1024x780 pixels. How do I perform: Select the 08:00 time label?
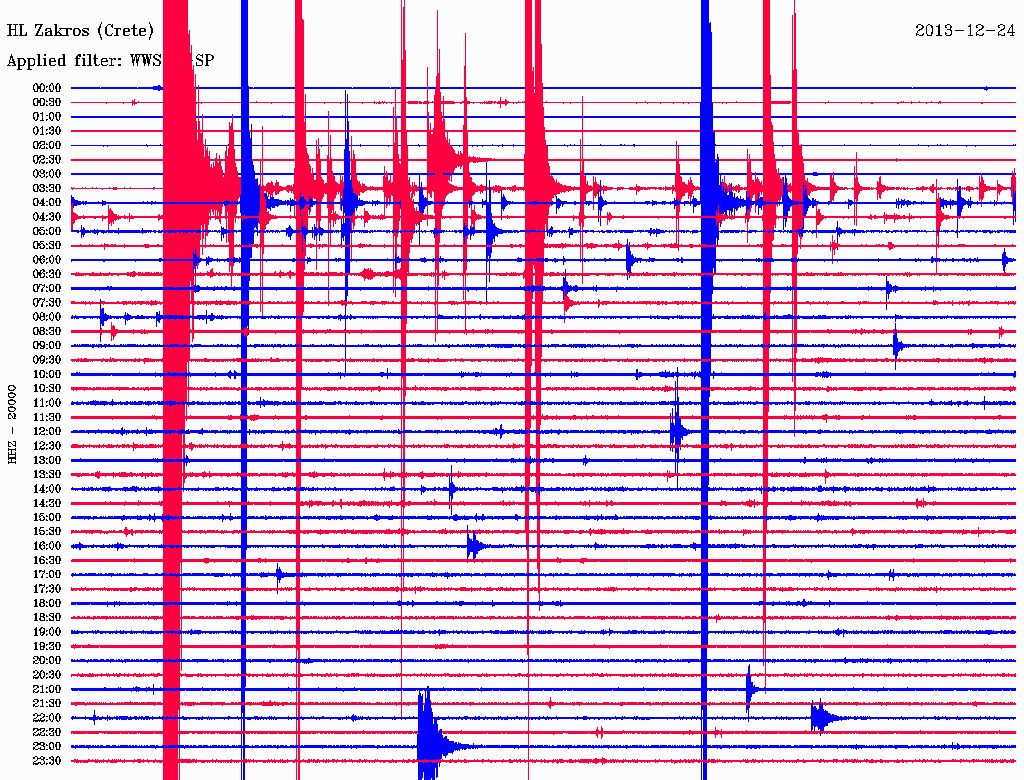point(47,317)
